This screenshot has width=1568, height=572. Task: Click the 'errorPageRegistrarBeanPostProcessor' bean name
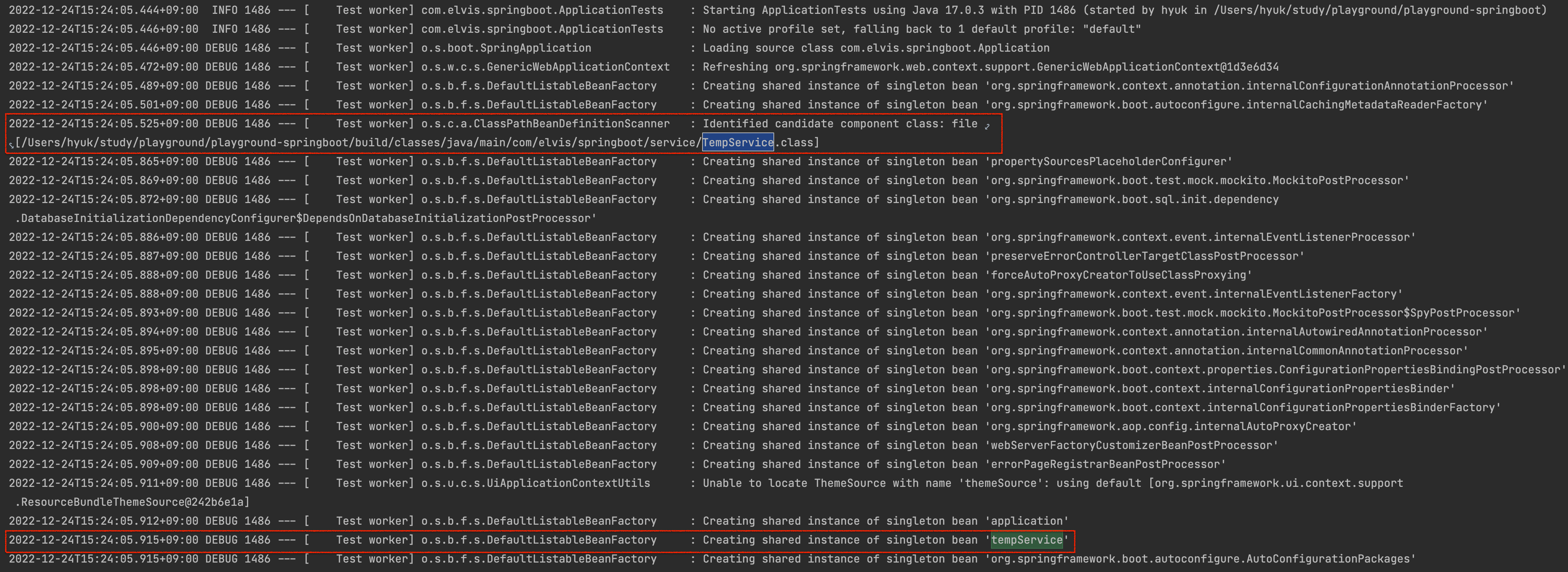[x=1105, y=464]
